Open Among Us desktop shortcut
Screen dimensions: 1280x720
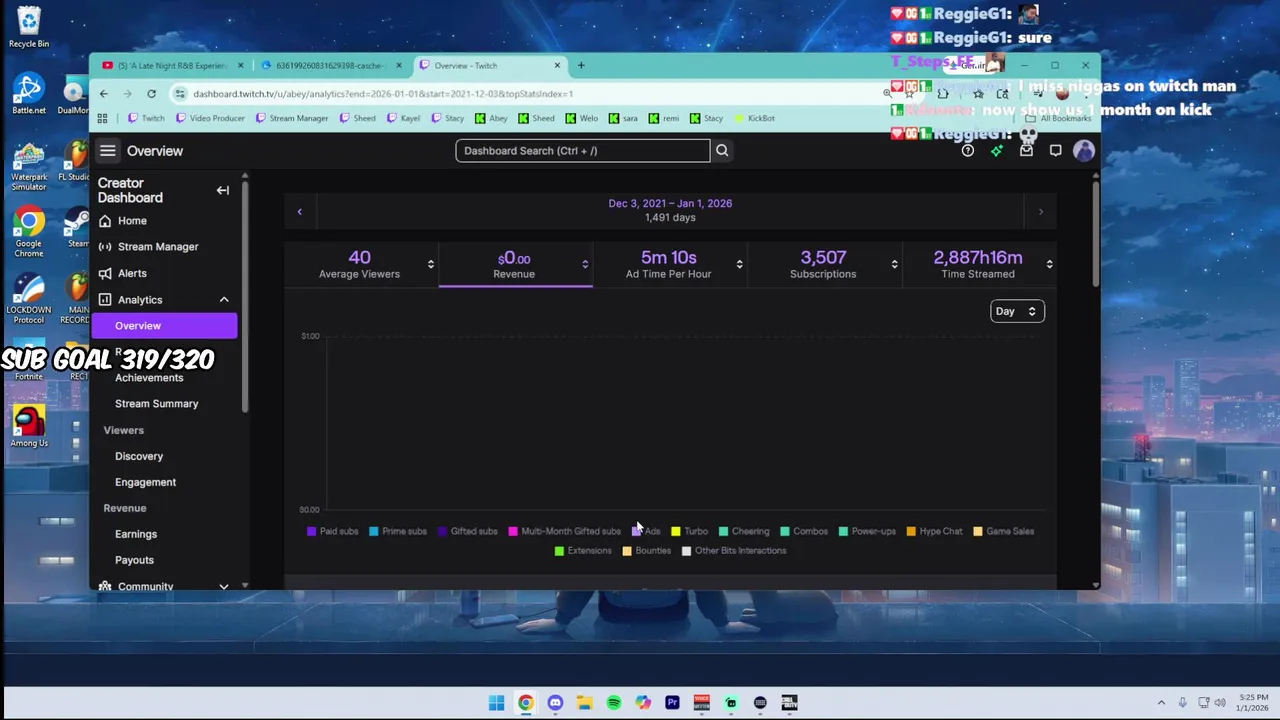pos(29,426)
